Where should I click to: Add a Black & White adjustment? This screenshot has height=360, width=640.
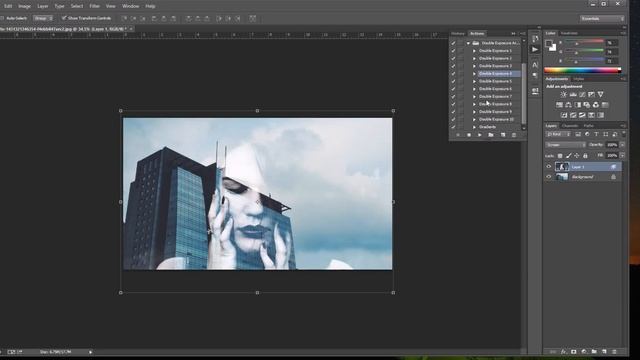578,105
